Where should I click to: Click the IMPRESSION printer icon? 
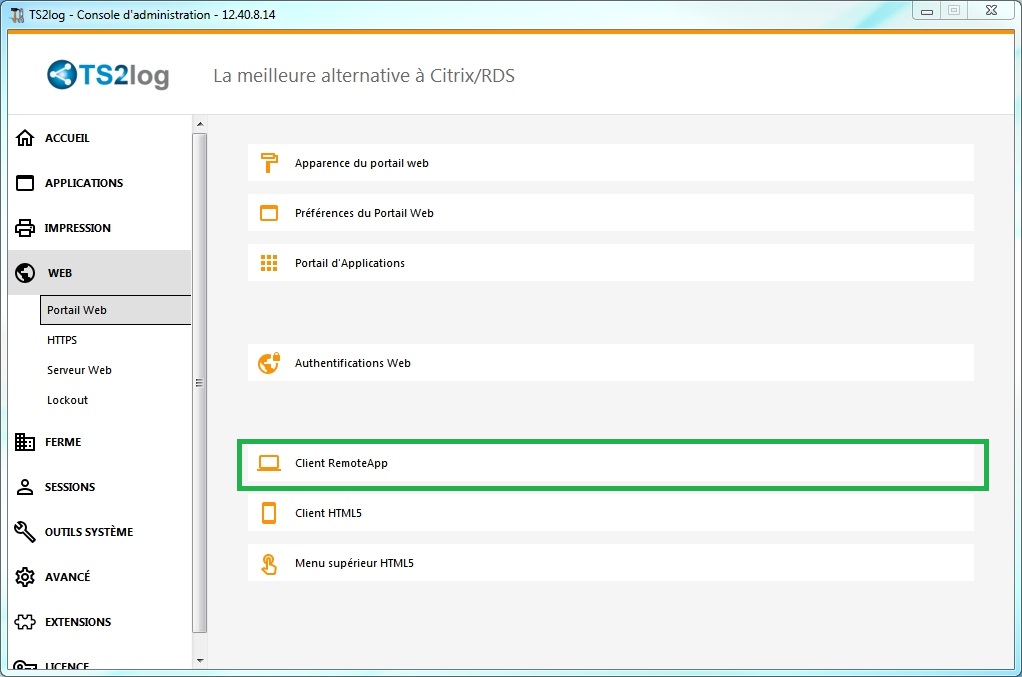pos(25,228)
